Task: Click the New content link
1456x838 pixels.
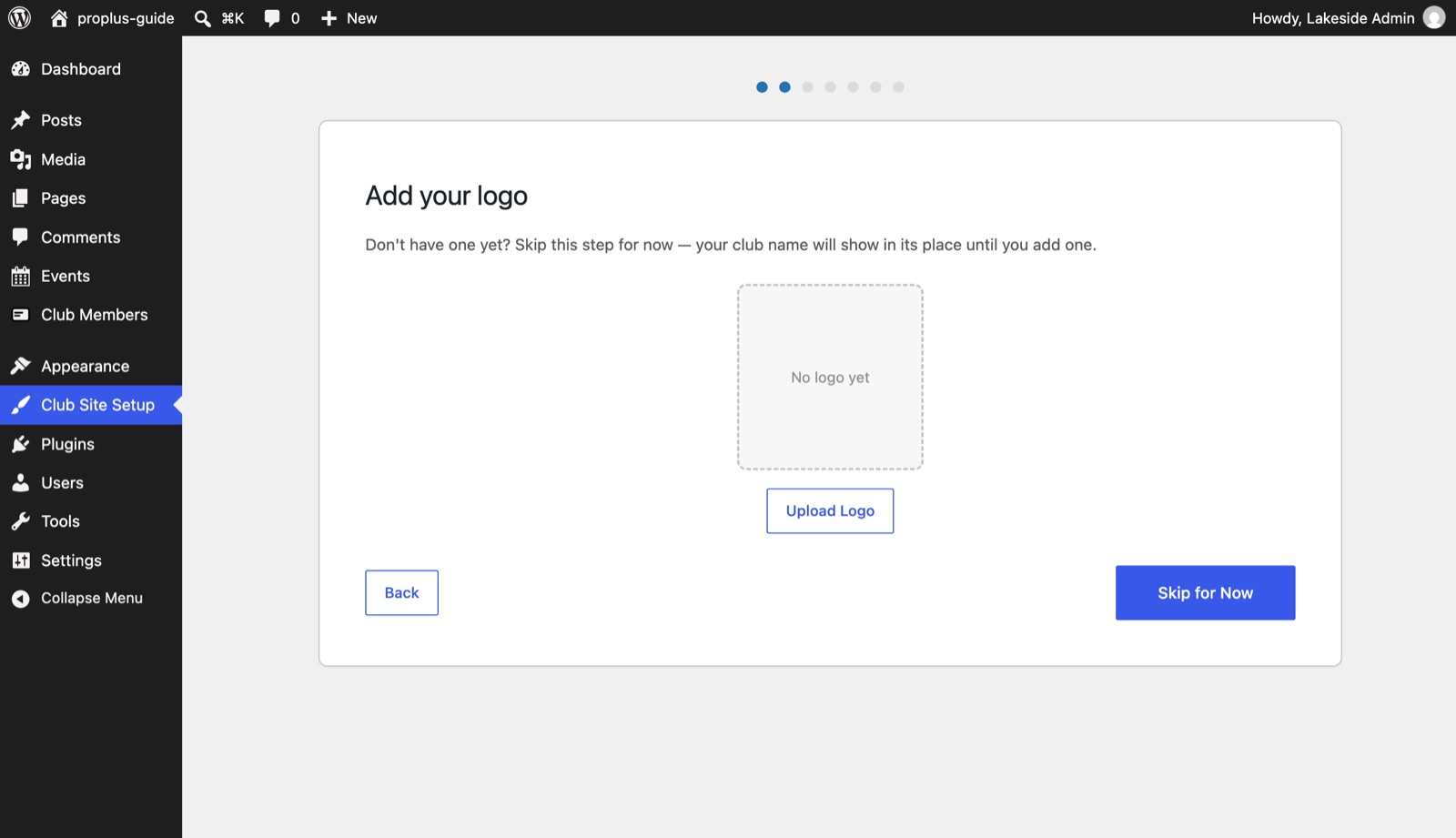Action: 361,18
